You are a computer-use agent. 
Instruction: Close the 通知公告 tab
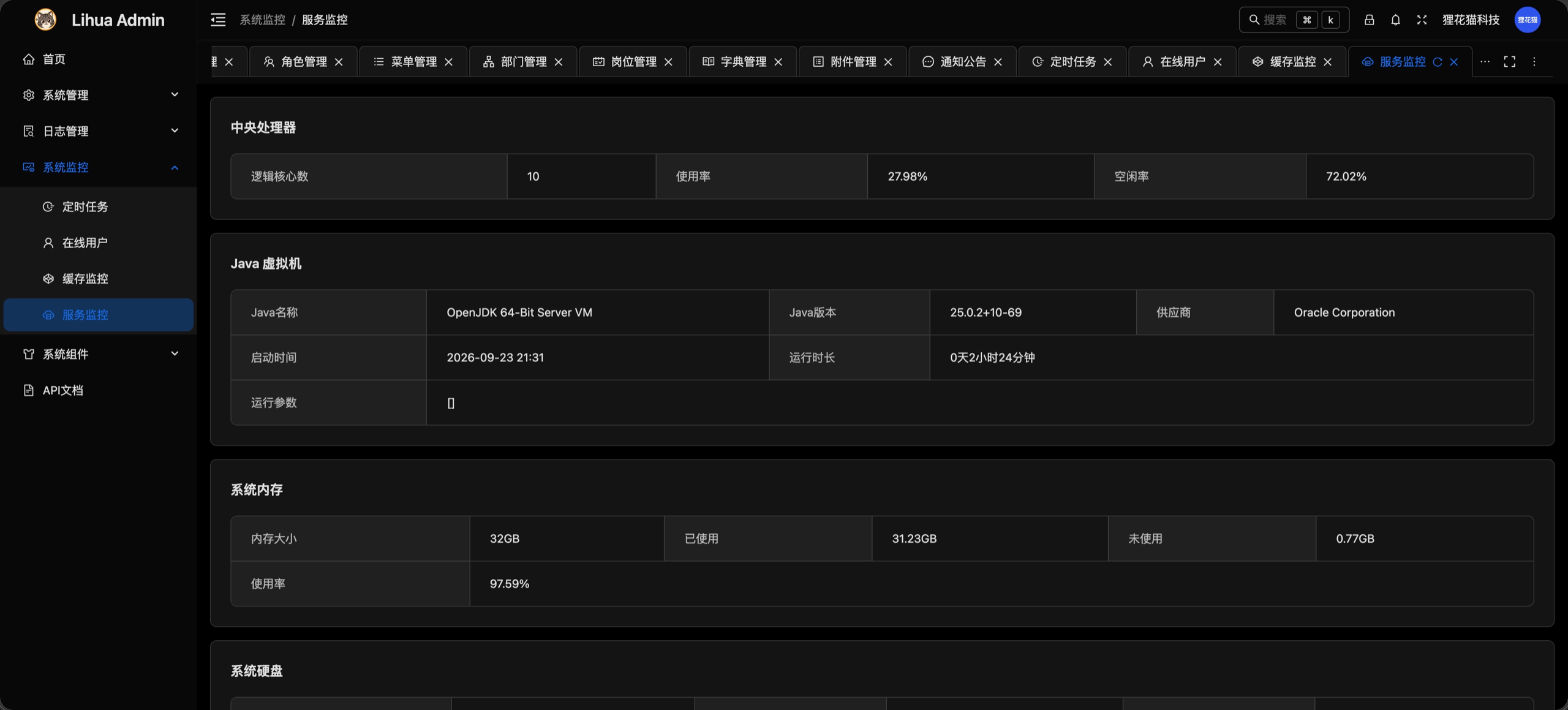(998, 62)
